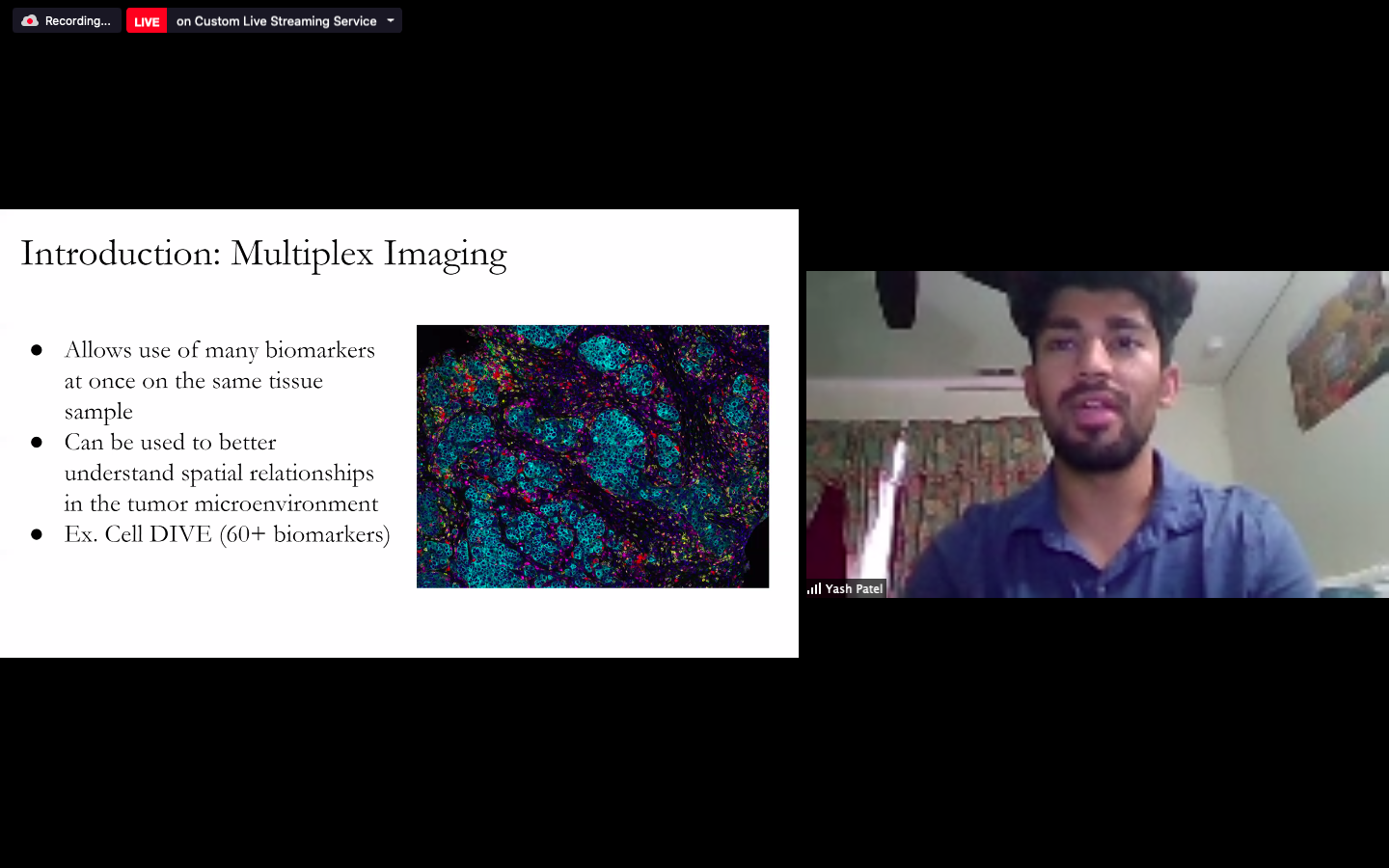
Task: Click the 'Allows use of many biomarkers' text
Action: coord(219,350)
